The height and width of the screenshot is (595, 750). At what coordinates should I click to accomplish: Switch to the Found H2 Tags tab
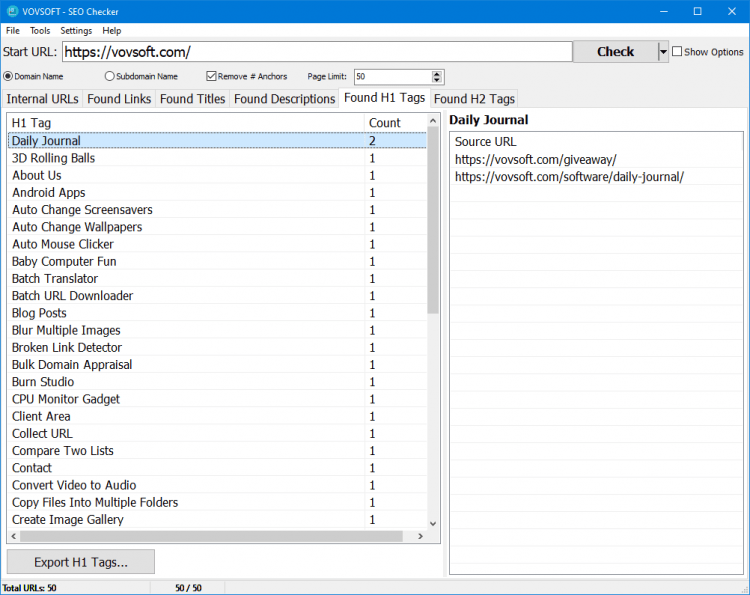(474, 99)
